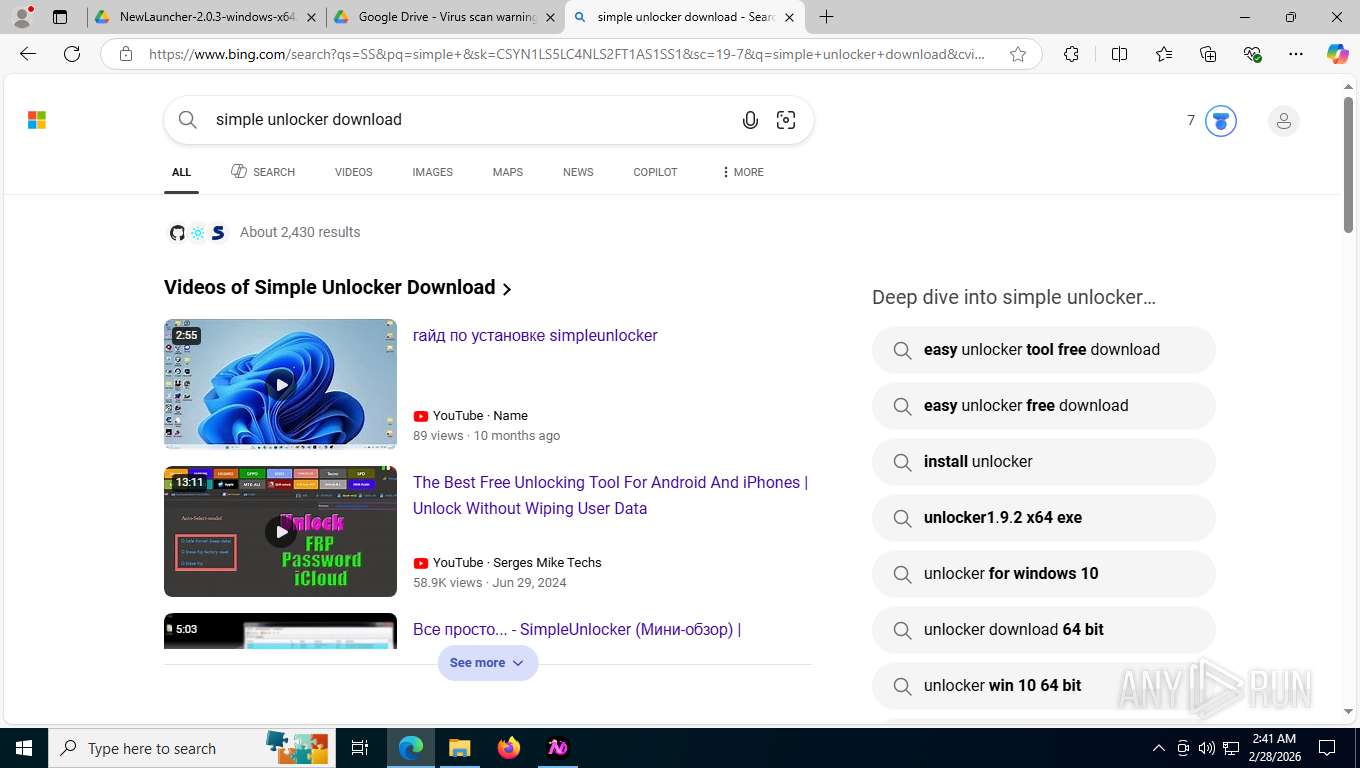Switch to the VIDEOS tab
Screen dimensions: 1360x768
click(353, 172)
